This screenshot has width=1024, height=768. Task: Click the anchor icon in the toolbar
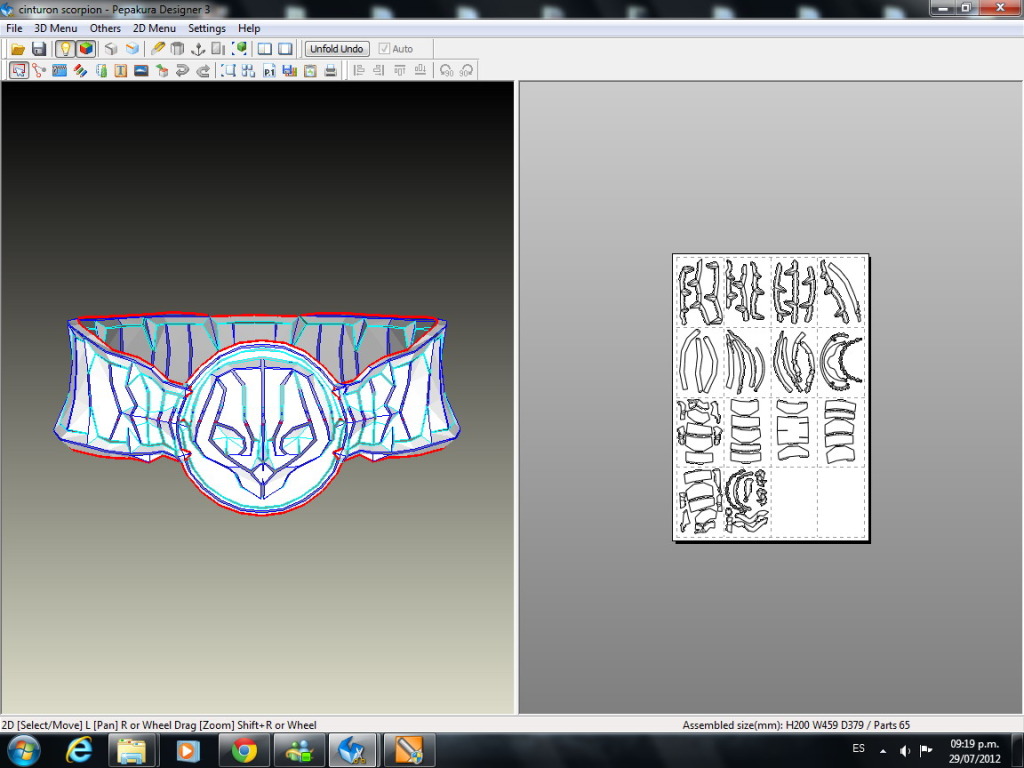click(198, 49)
